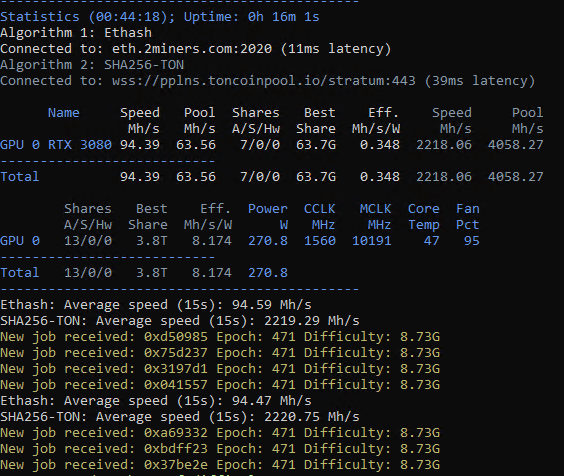Click the Core Temp column header

point(423,217)
